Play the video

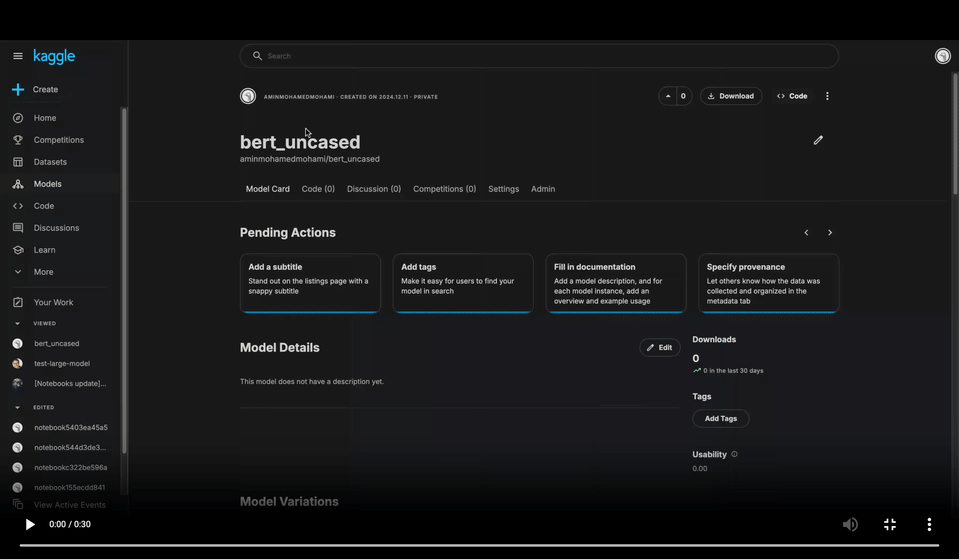click(x=29, y=524)
